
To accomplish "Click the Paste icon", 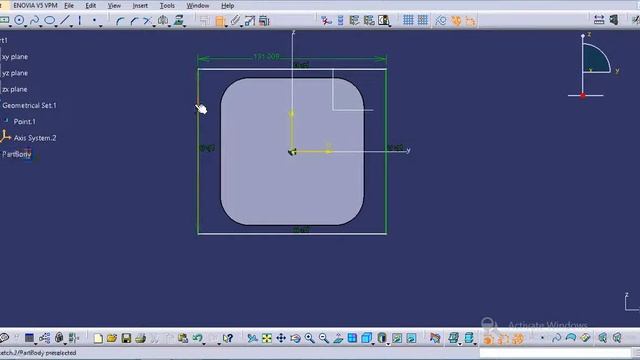I will [182, 338].
